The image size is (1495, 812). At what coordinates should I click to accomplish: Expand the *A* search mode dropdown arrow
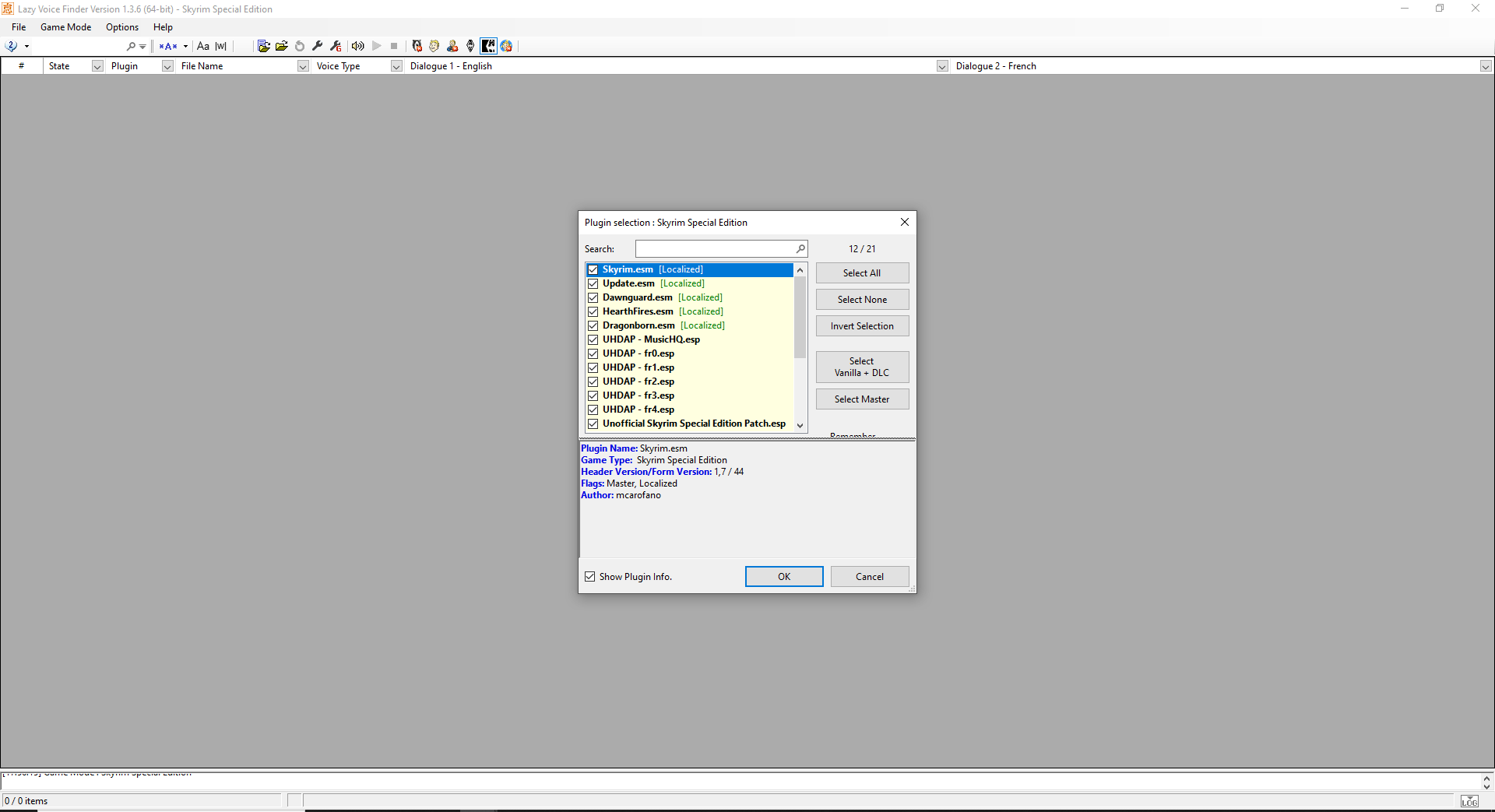[x=185, y=47]
